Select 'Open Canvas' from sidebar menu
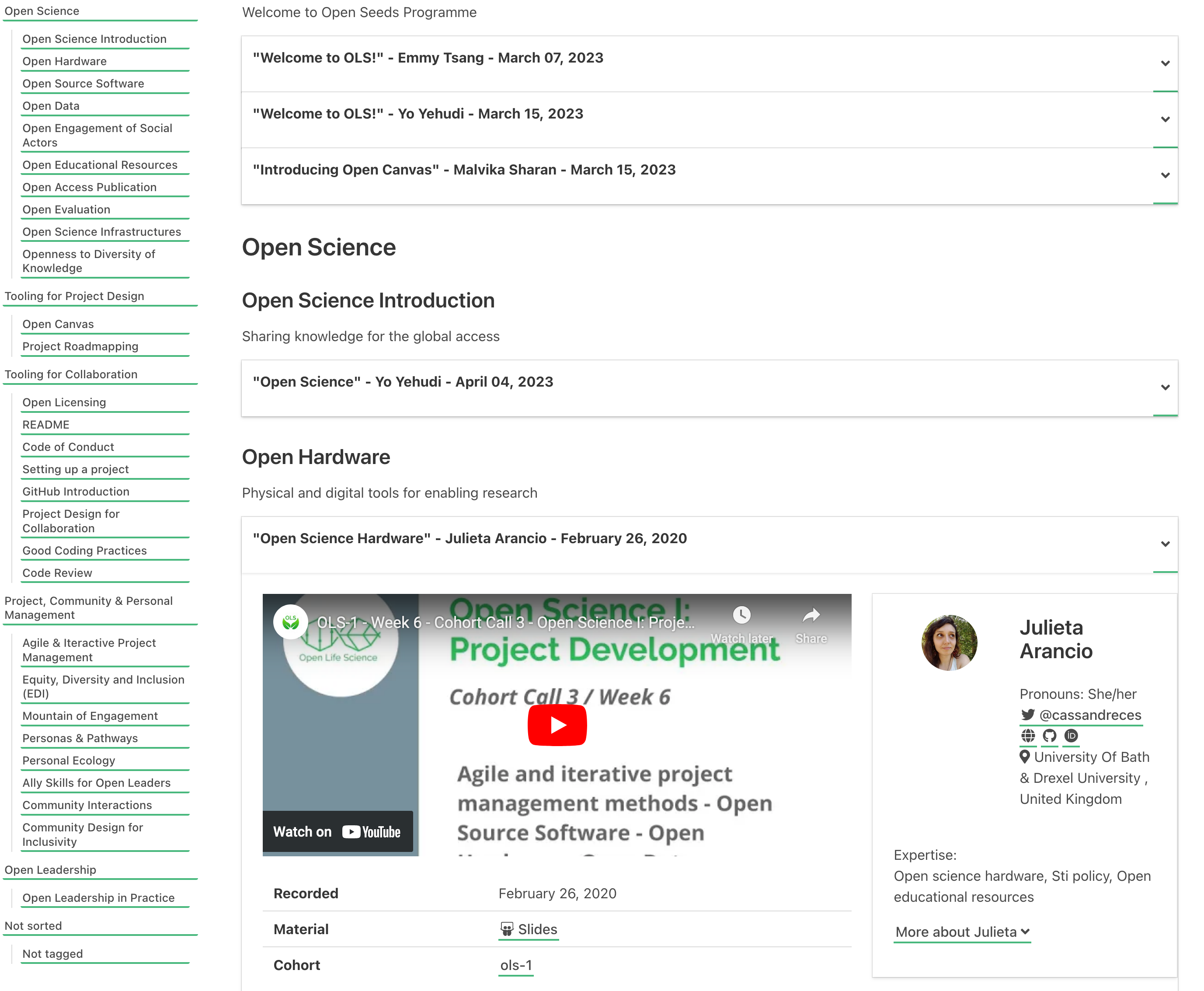 pyautogui.click(x=58, y=323)
